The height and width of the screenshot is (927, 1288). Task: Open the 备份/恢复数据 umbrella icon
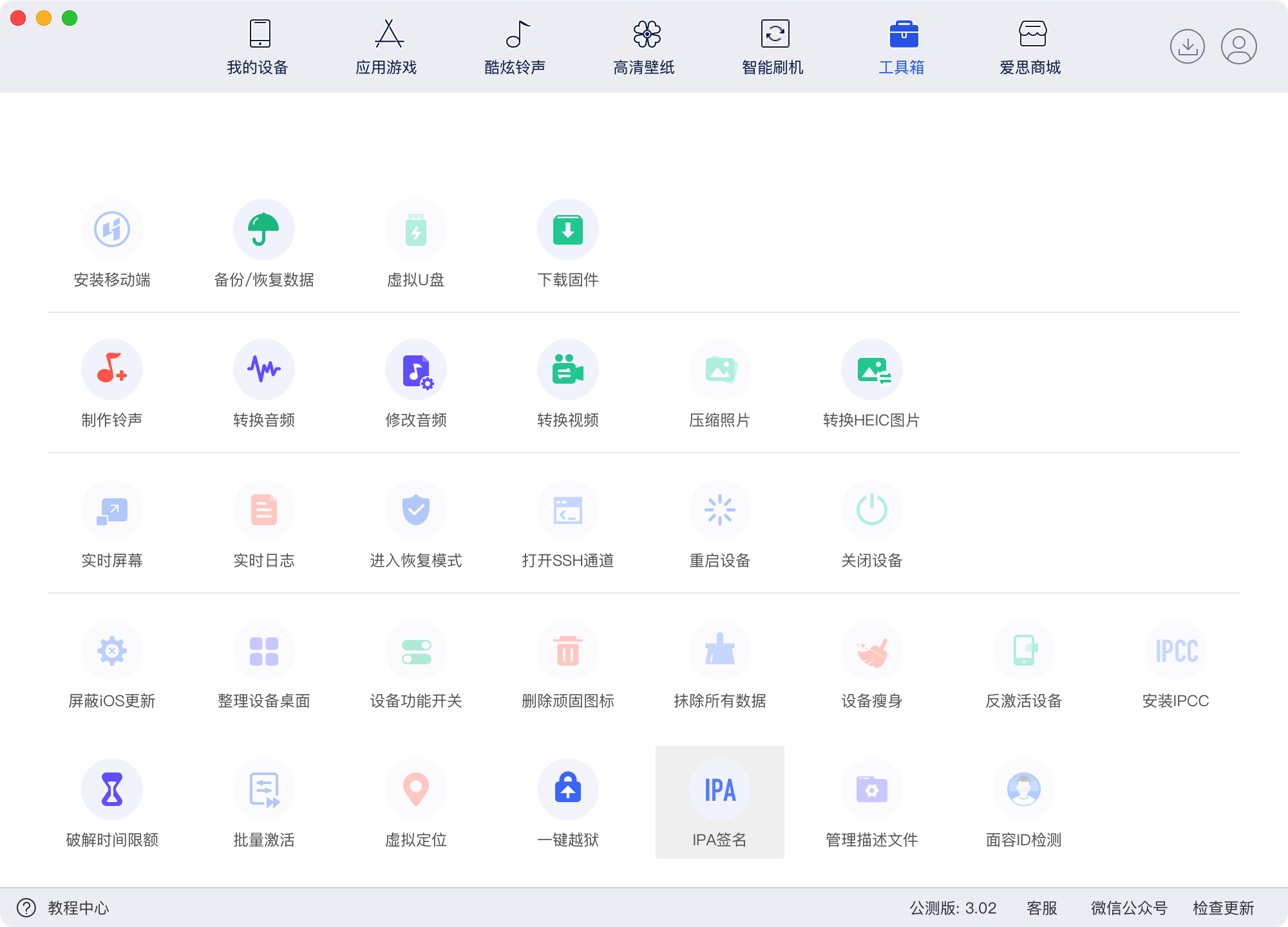coord(264,230)
